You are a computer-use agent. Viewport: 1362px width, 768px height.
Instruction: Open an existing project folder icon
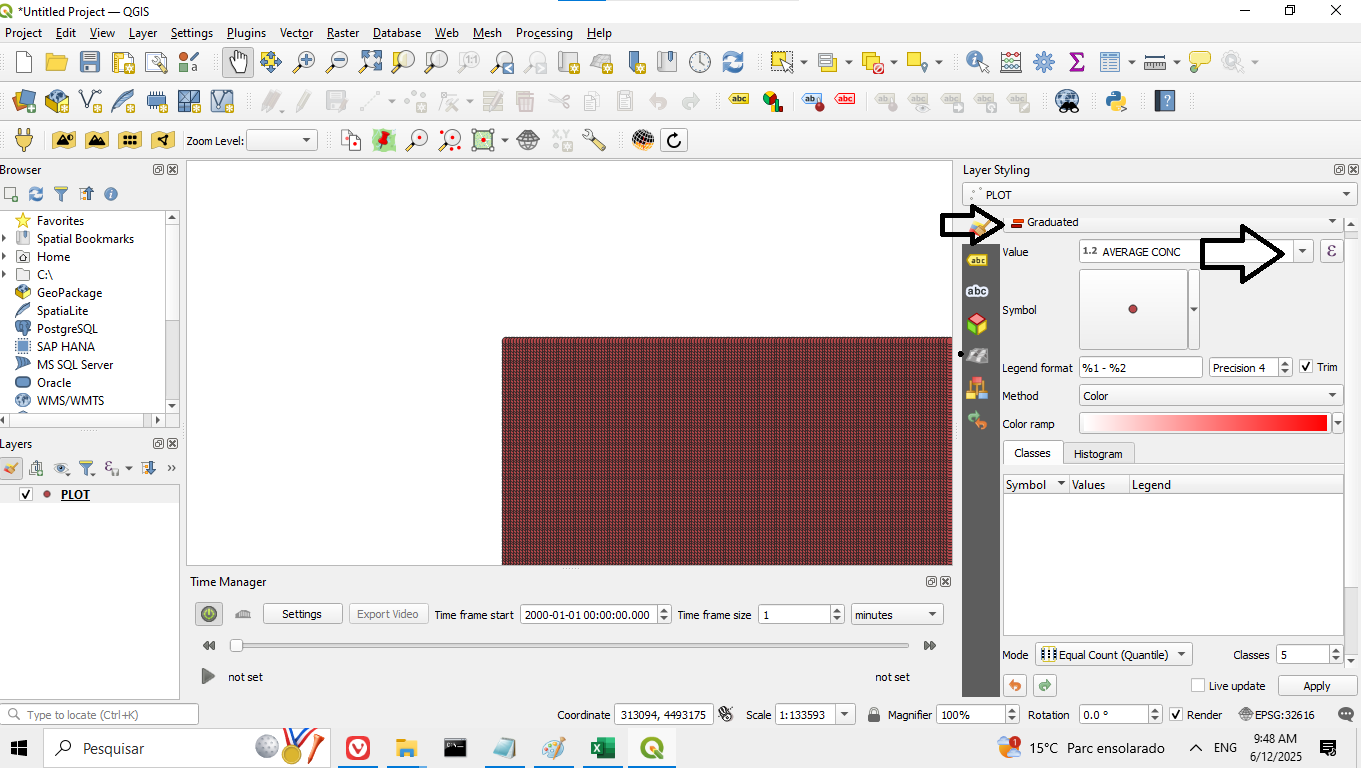56,62
